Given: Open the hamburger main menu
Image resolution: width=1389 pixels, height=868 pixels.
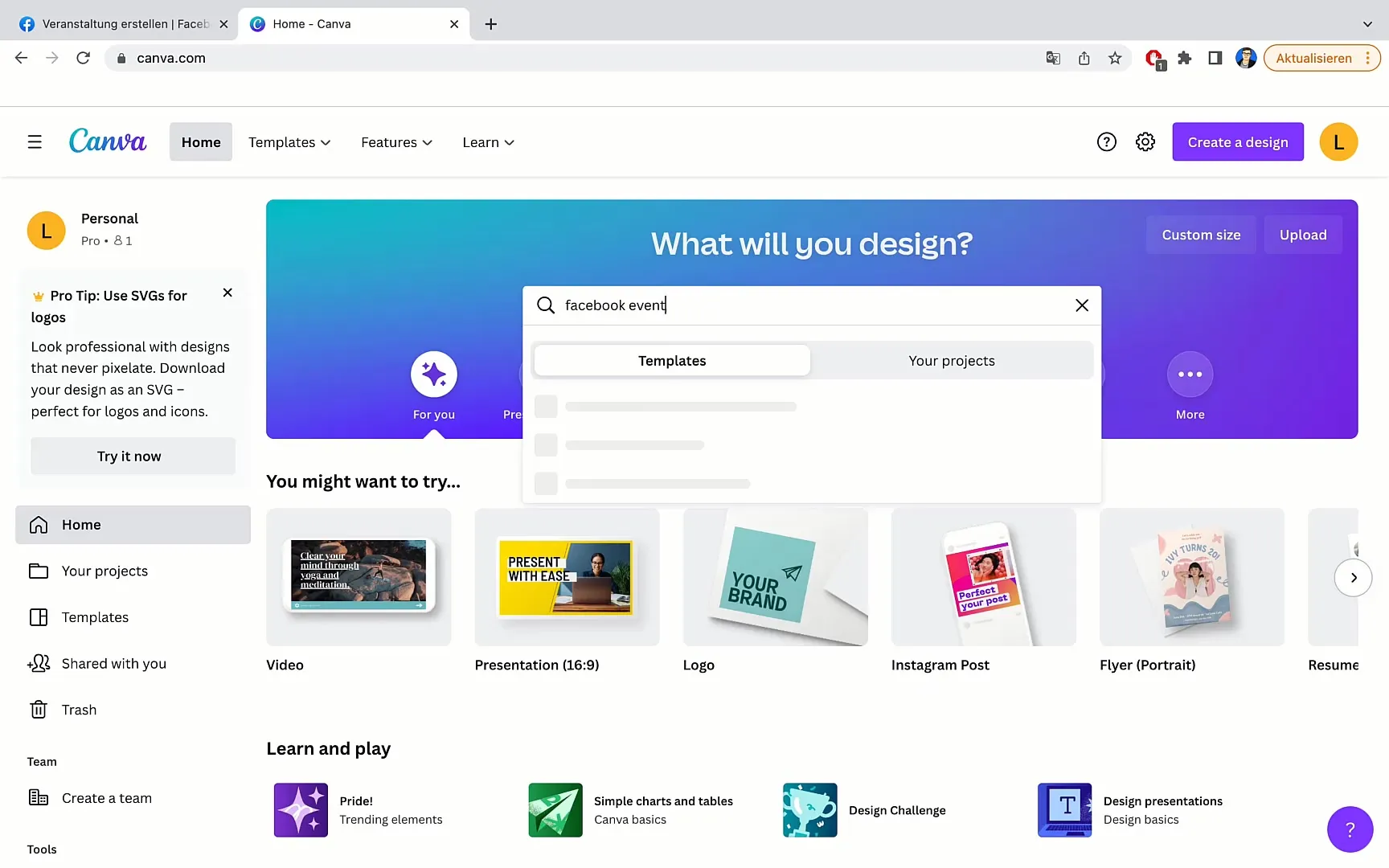Looking at the screenshot, I should pyautogui.click(x=35, y=142).
